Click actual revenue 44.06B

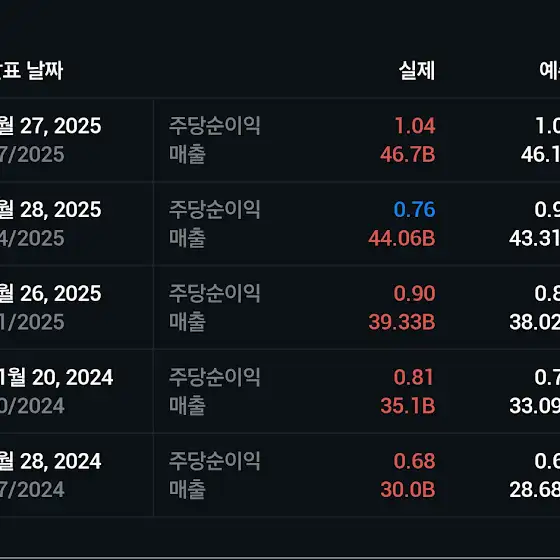[402, 238]
